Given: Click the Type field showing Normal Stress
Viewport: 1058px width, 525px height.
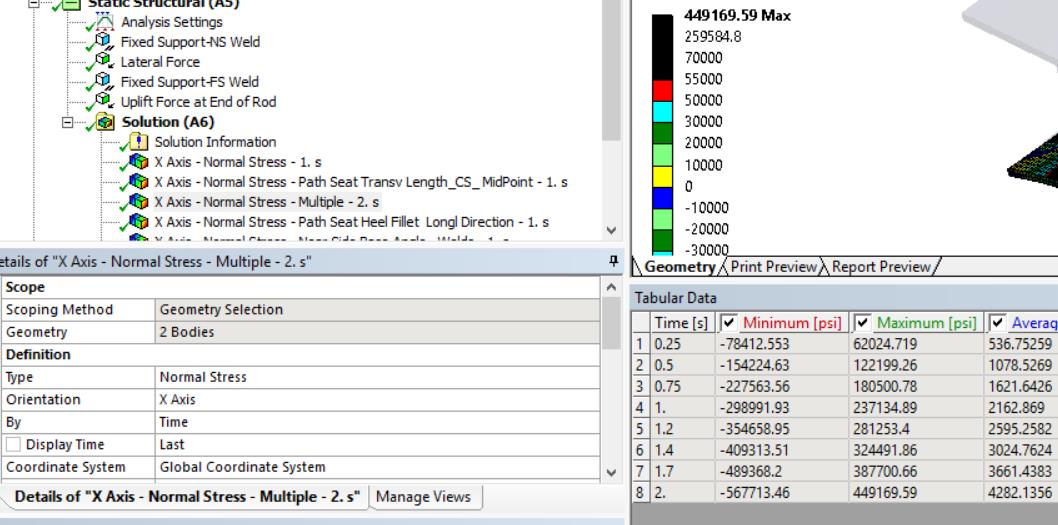Looking at the screenshot, I should 377,377.
